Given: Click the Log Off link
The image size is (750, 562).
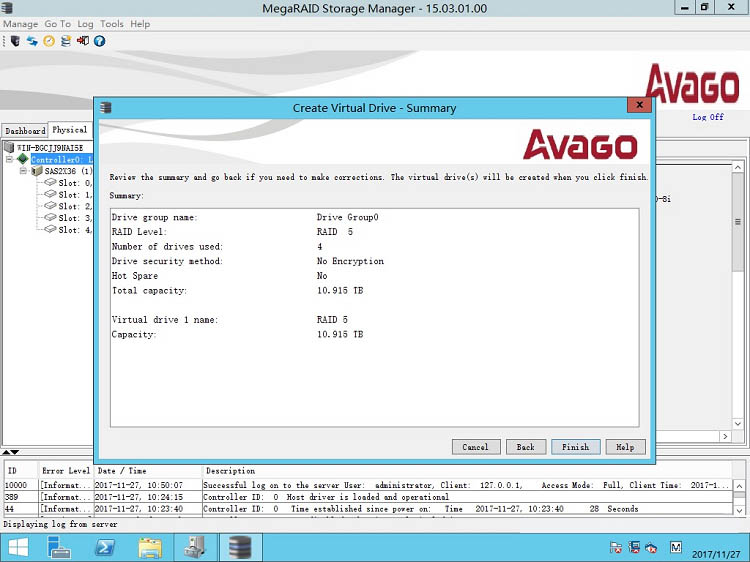Looking at the screenshot, I should click(708, 117).
